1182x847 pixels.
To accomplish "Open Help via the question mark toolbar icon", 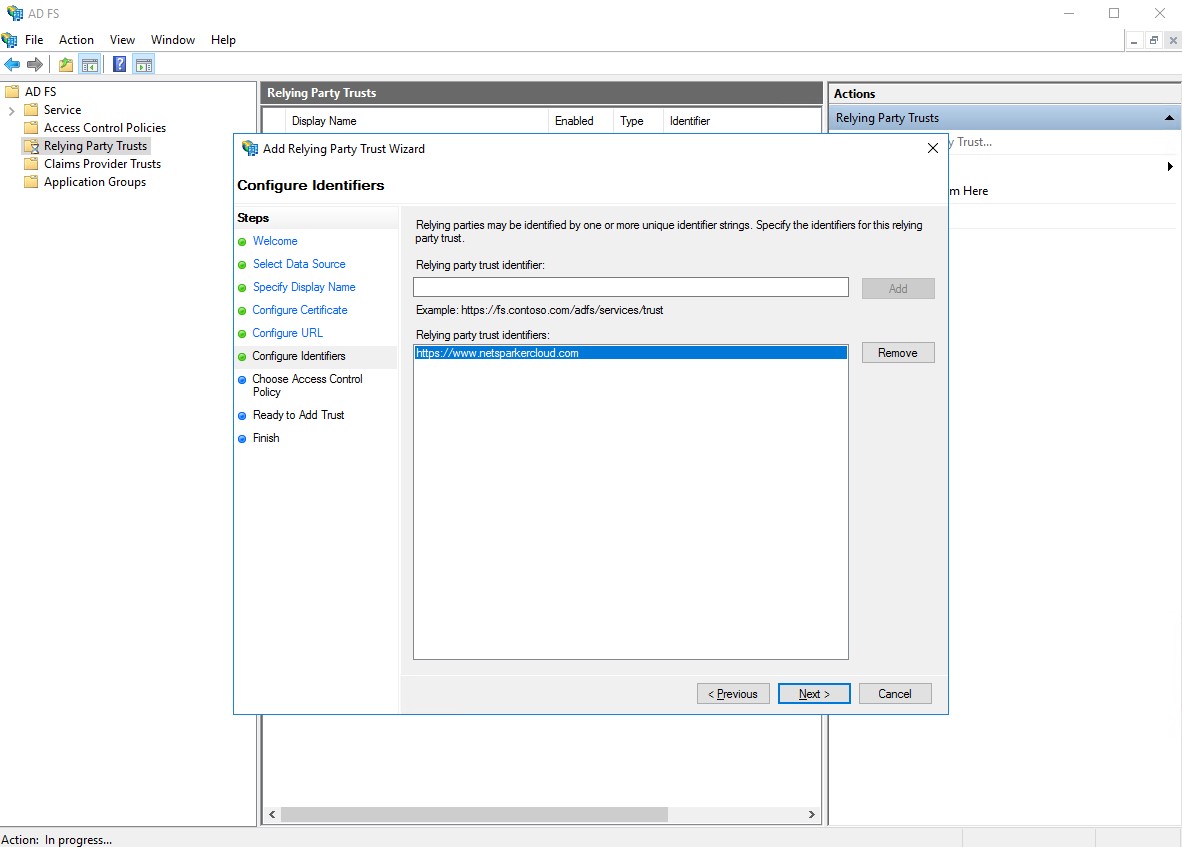I will click(x=119, y=63).
